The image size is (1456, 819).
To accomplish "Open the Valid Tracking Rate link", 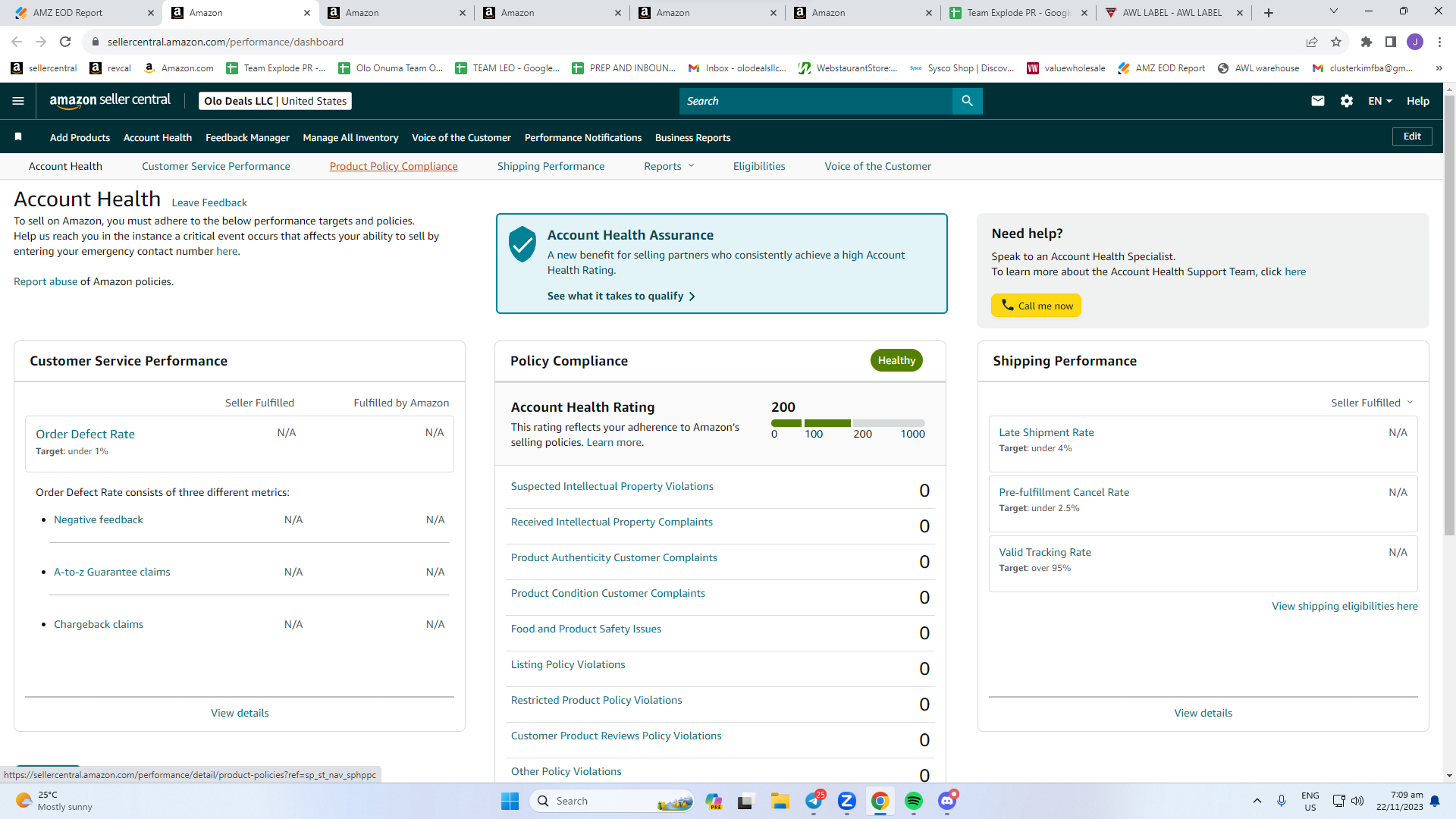I will tap(1045, 552).
